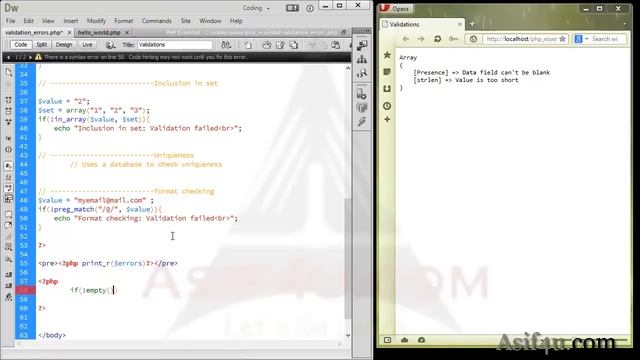The image size is (640, 360).
Task: Click the Opera search field
Action: (607, 39)
